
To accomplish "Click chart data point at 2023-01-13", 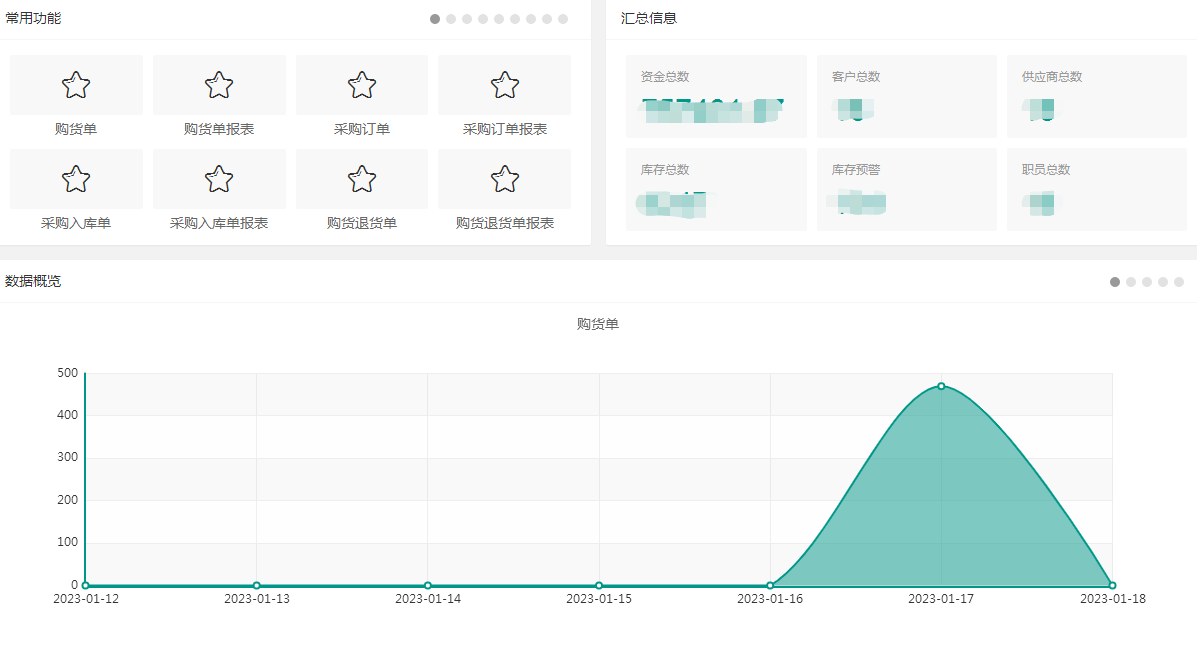I will 256,585.
